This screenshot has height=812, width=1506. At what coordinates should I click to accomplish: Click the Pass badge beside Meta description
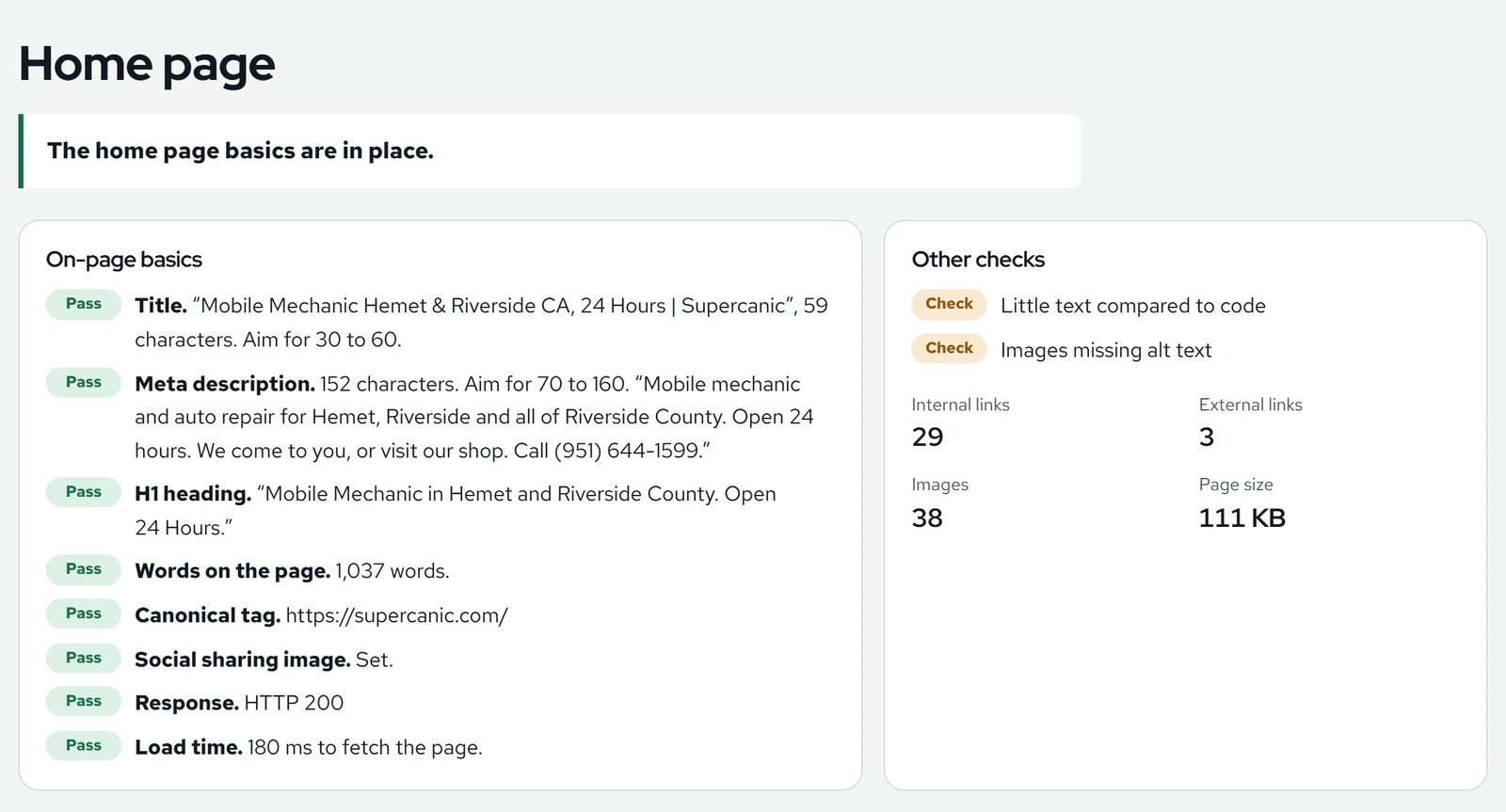click(84, 382)
